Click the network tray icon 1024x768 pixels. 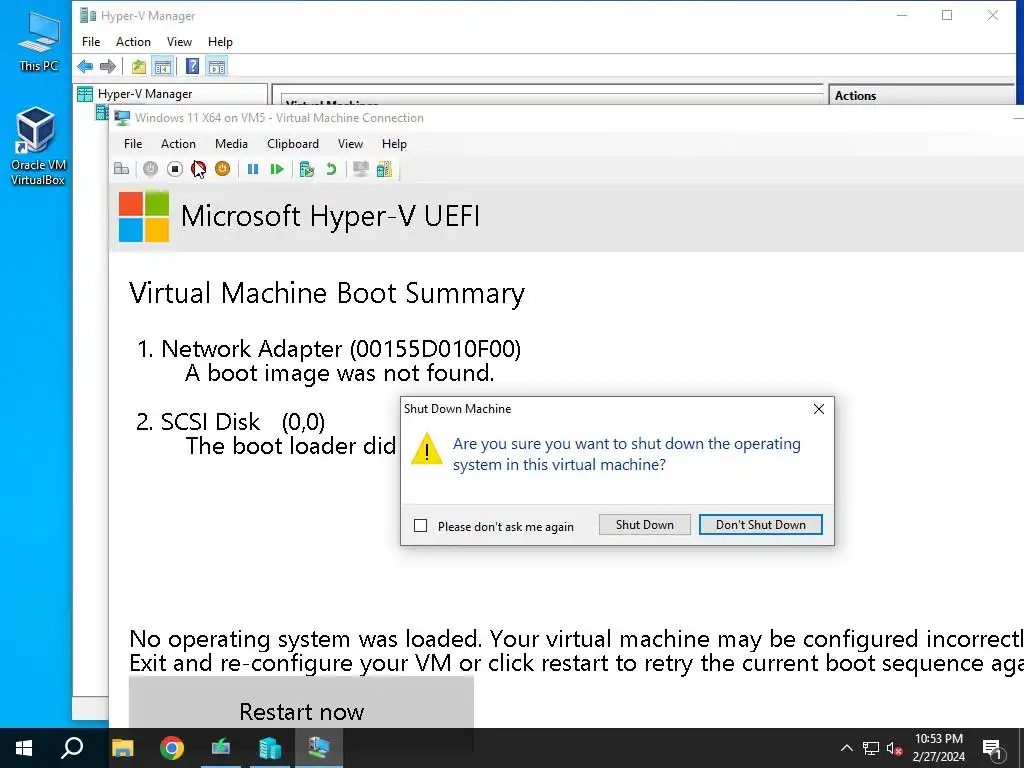point(871,748)
